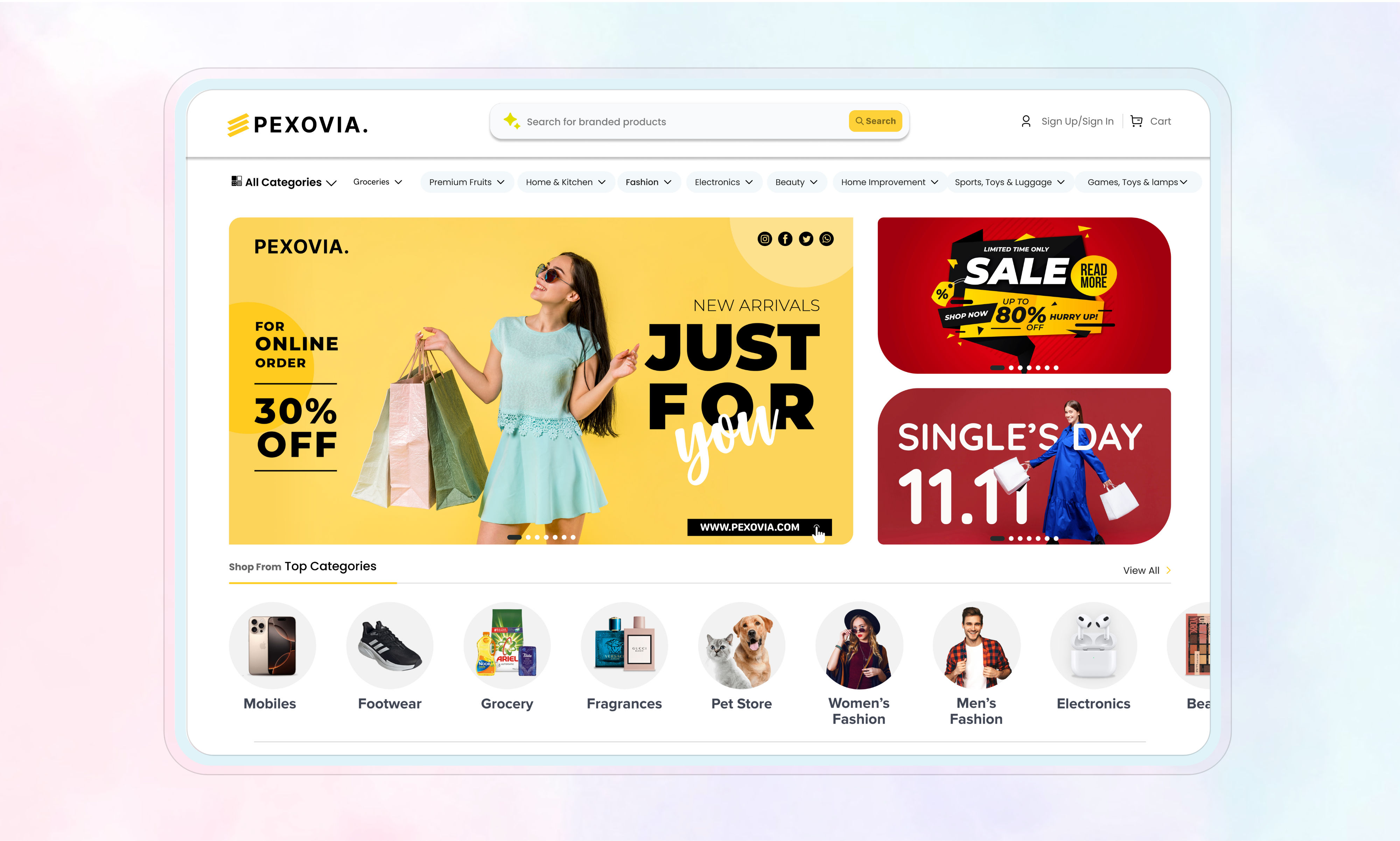The width and height of the screenshot is (1400, 841).
Task: Expand the Home Improvement dropdown
Action: tap(889, 182)
